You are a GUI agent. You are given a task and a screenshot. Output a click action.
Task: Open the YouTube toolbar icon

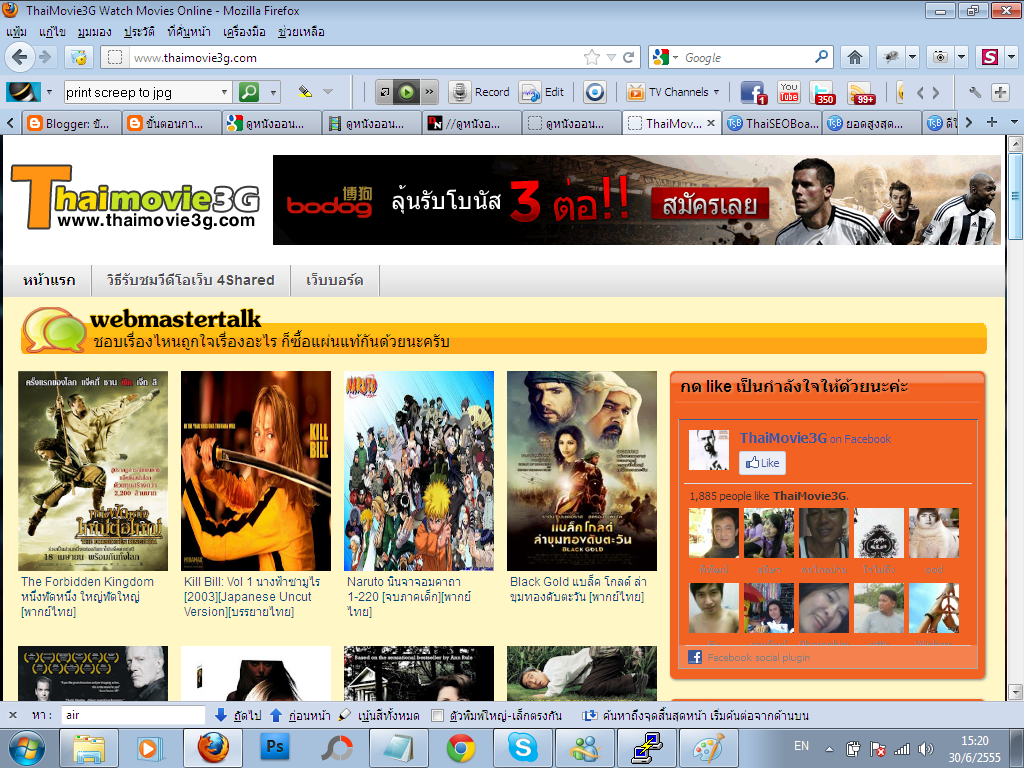(788, 92)
